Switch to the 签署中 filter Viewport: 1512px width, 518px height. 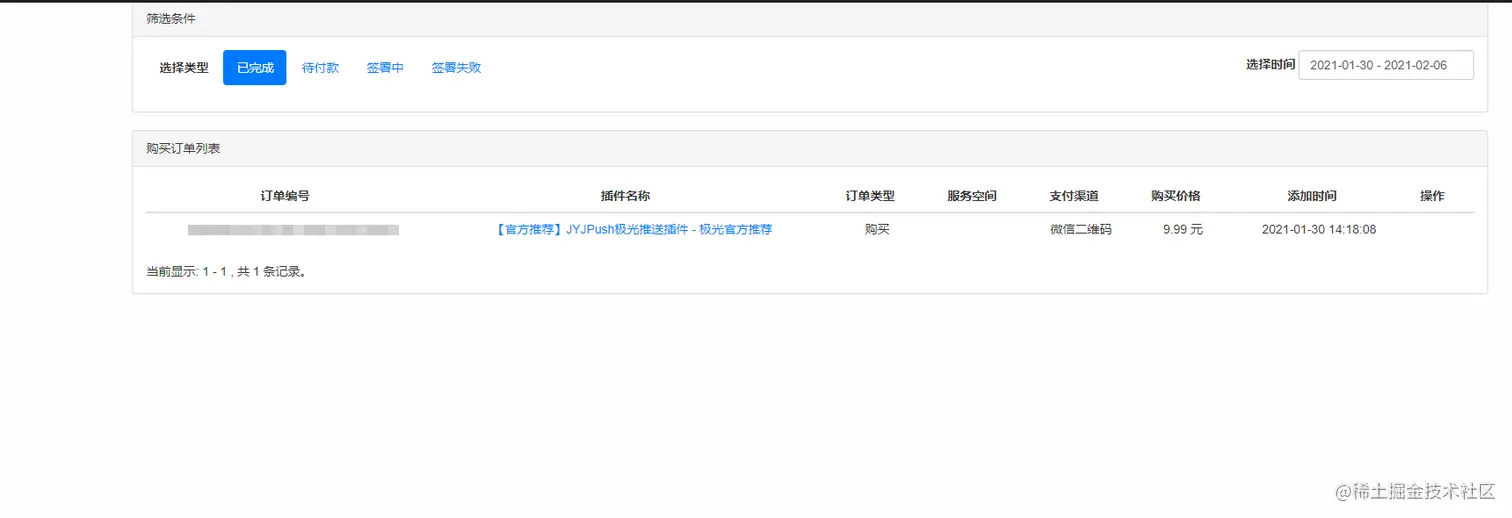(385, 68)
